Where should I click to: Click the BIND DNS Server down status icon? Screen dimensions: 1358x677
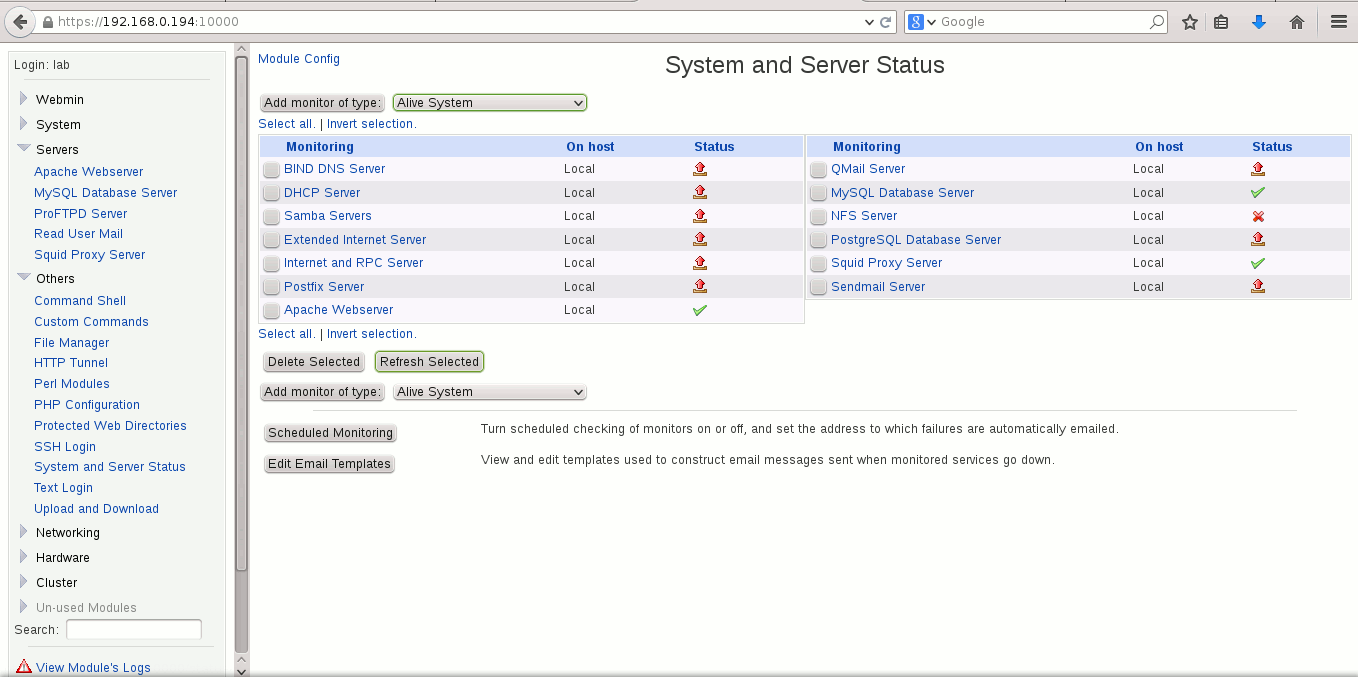coord(700,169)
